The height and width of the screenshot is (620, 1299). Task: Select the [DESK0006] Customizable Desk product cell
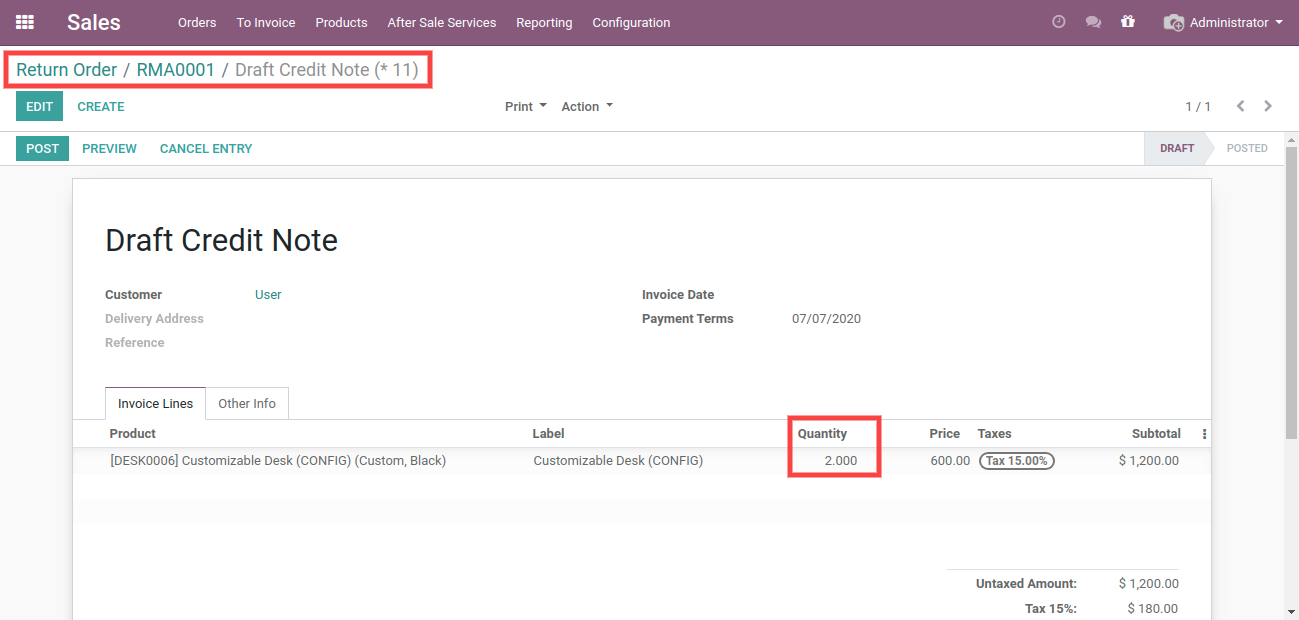click(x=278, y=461)
